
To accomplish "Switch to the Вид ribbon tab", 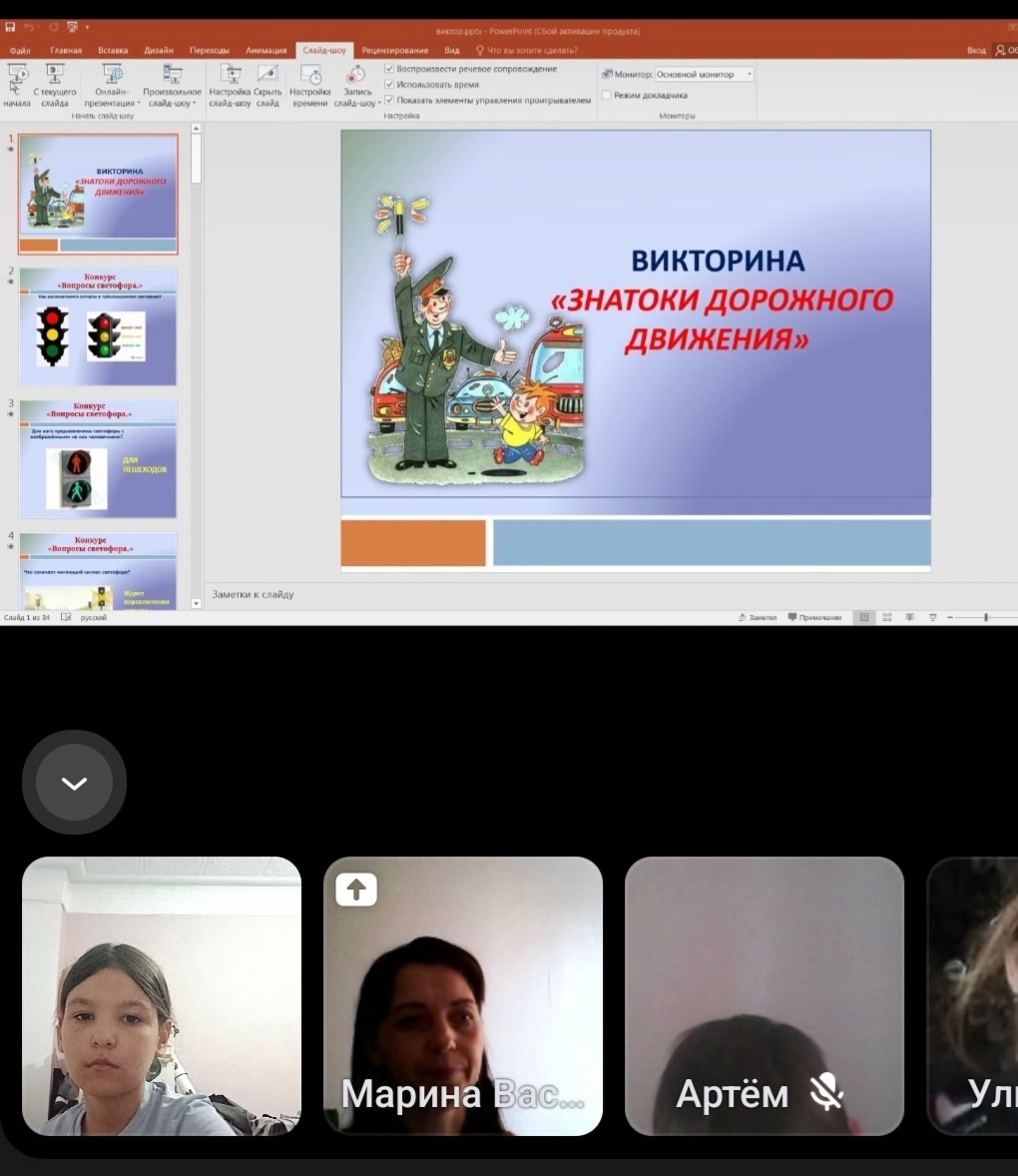I will coord(451,50).
